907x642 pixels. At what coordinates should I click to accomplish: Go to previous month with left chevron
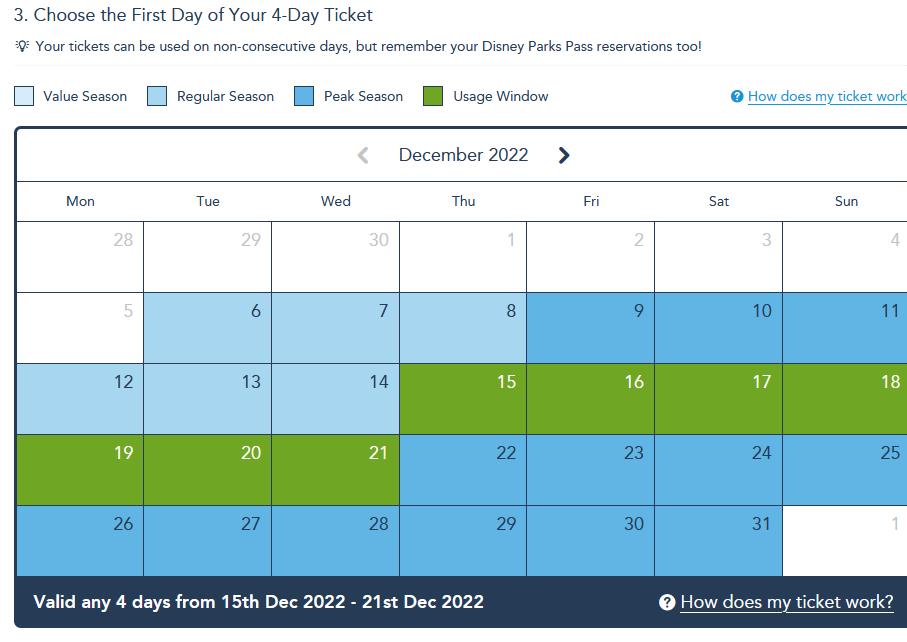[x=363, y=155]
